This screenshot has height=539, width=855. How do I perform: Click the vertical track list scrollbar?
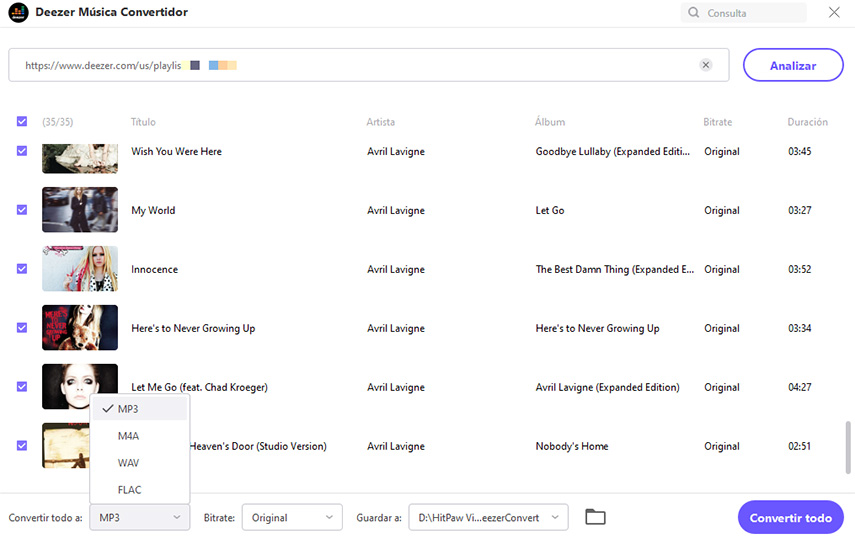847,447
